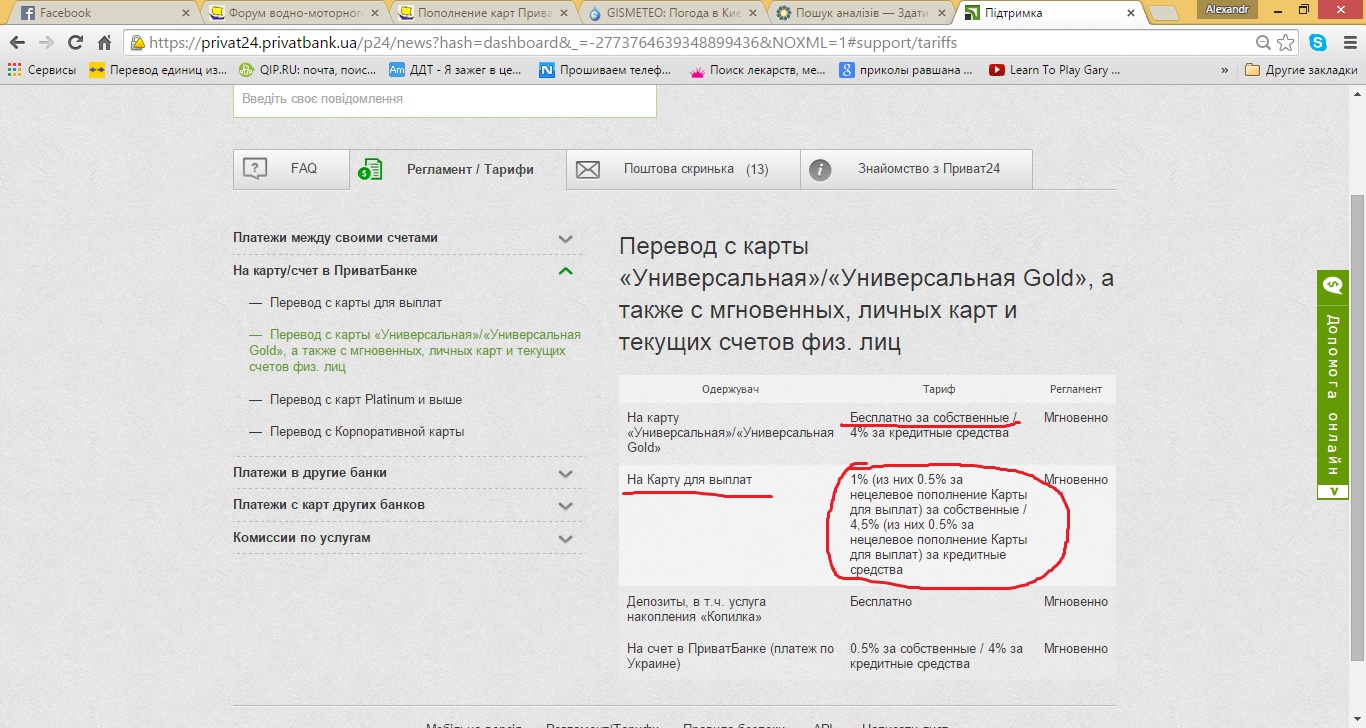
Task: Click the Знайомство з Приват24 info icon
Action: 820,169
